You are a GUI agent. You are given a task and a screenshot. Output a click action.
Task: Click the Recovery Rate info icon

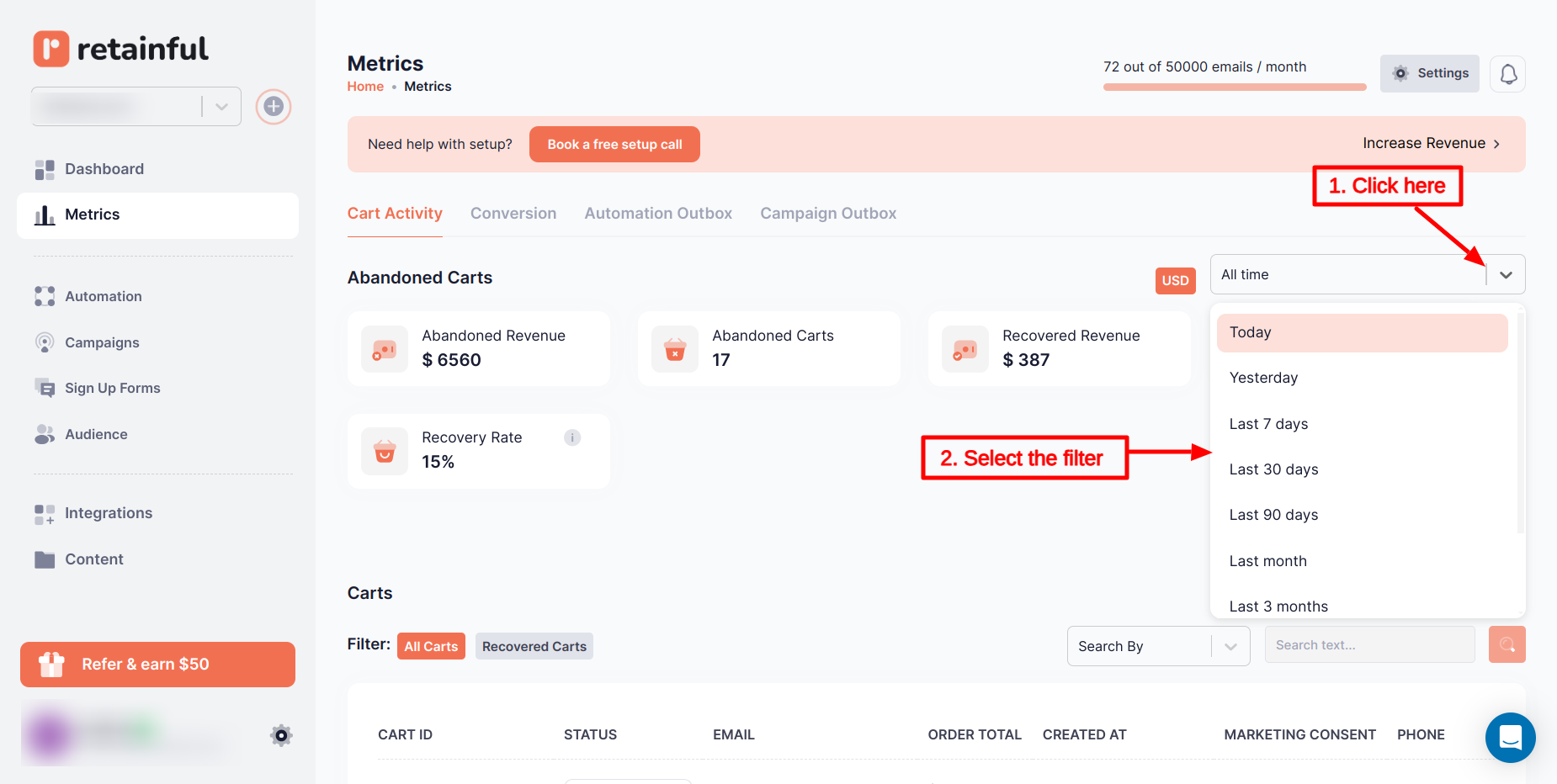point(572,437)
